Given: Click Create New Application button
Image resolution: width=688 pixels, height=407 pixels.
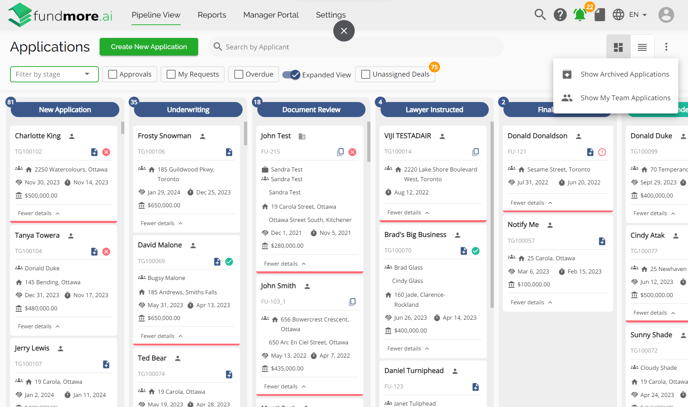Looking at the screenshot, I should click(x=149, y=47).
